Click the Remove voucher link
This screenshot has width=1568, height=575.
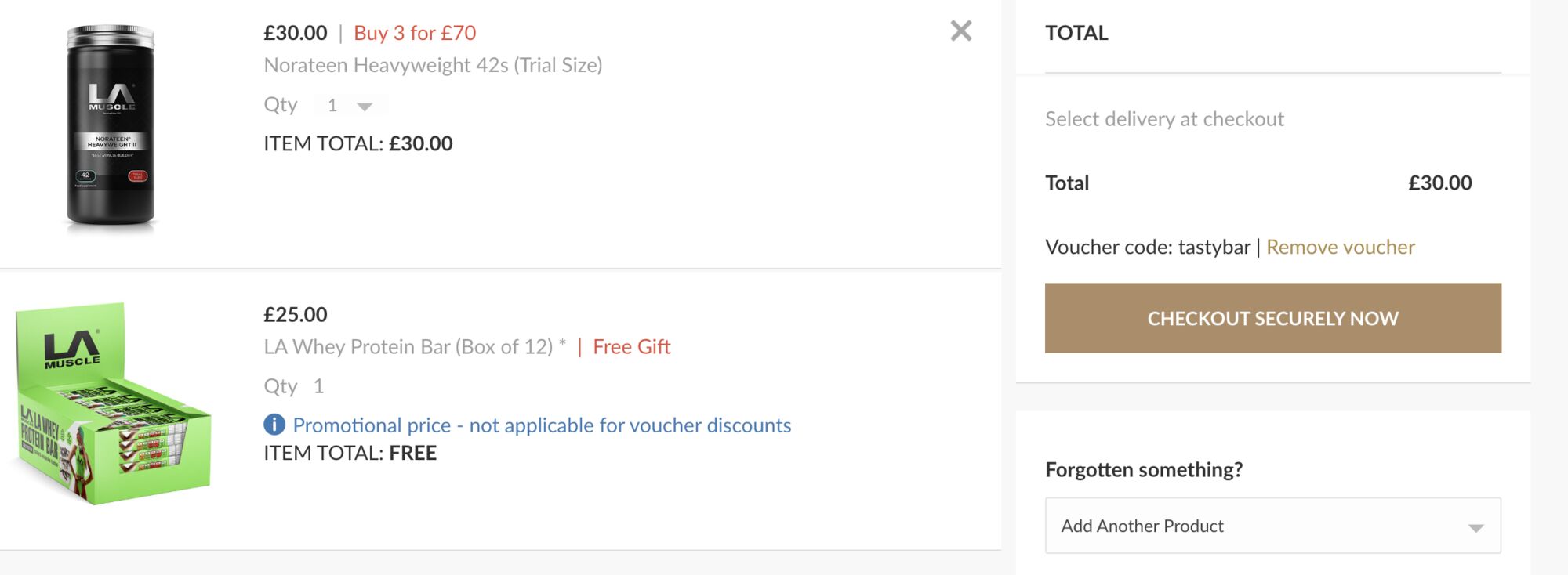click(x=1340, y=247)
